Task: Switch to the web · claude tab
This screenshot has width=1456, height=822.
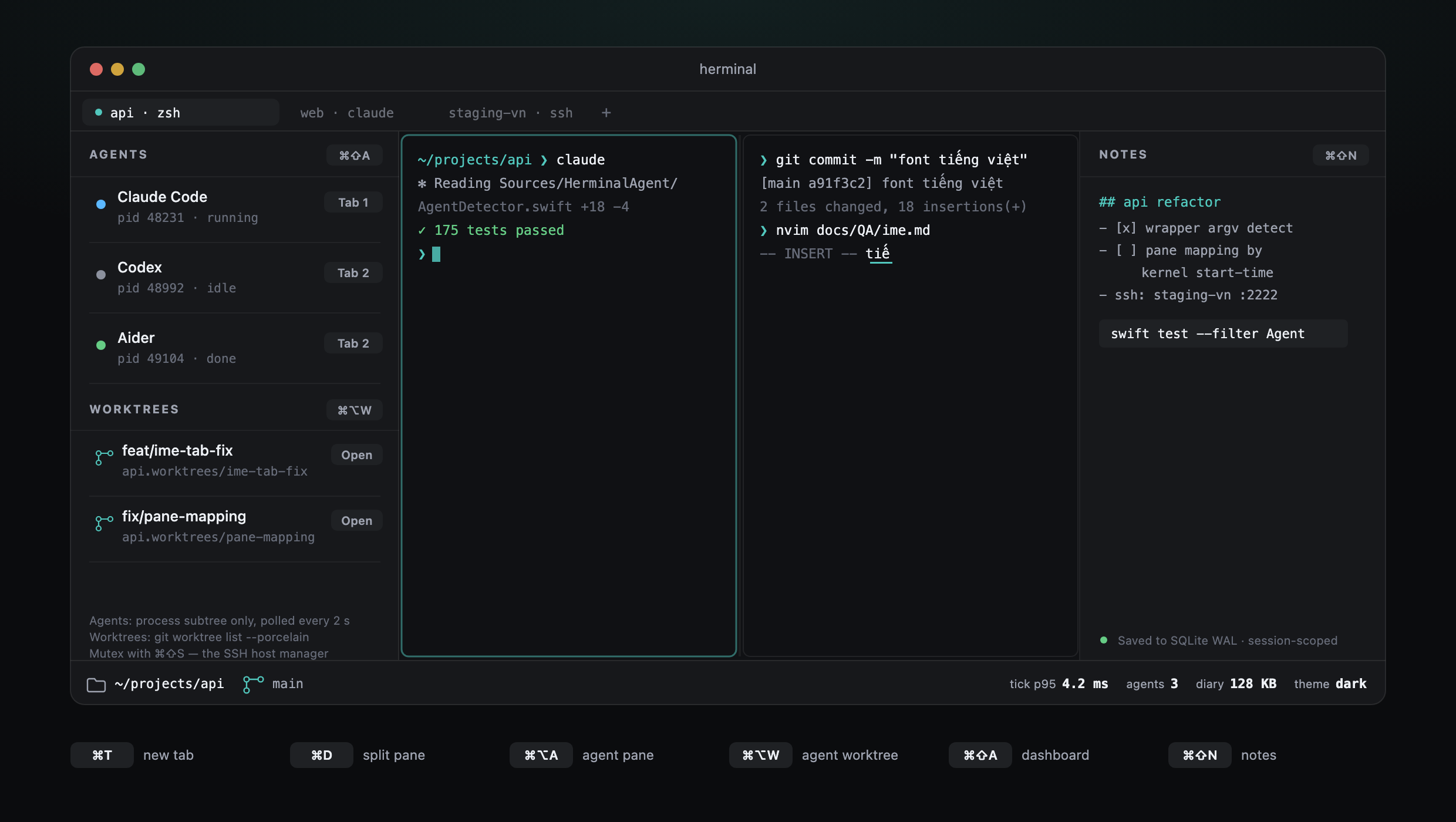Action: pyautogui.click(x=347, y=113)
